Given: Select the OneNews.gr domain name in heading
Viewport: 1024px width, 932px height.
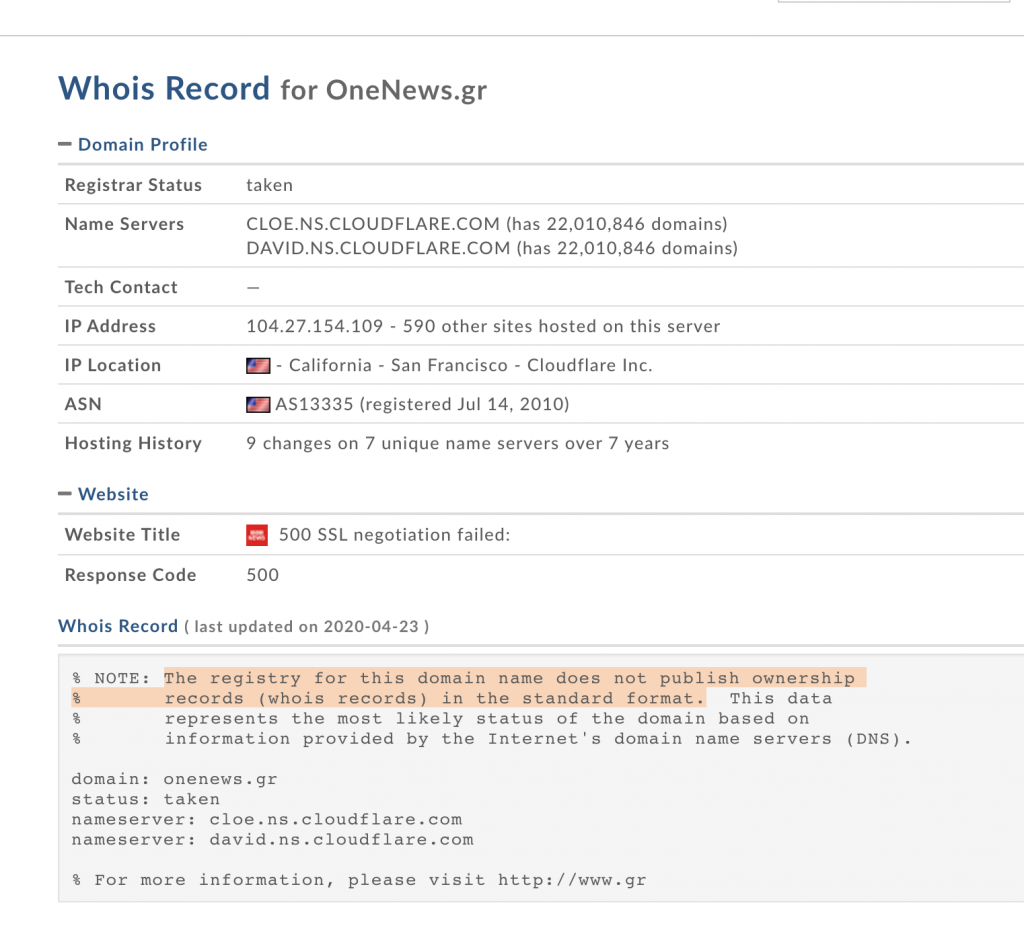Looking at the screenshot, I should [x=406, y=91].
